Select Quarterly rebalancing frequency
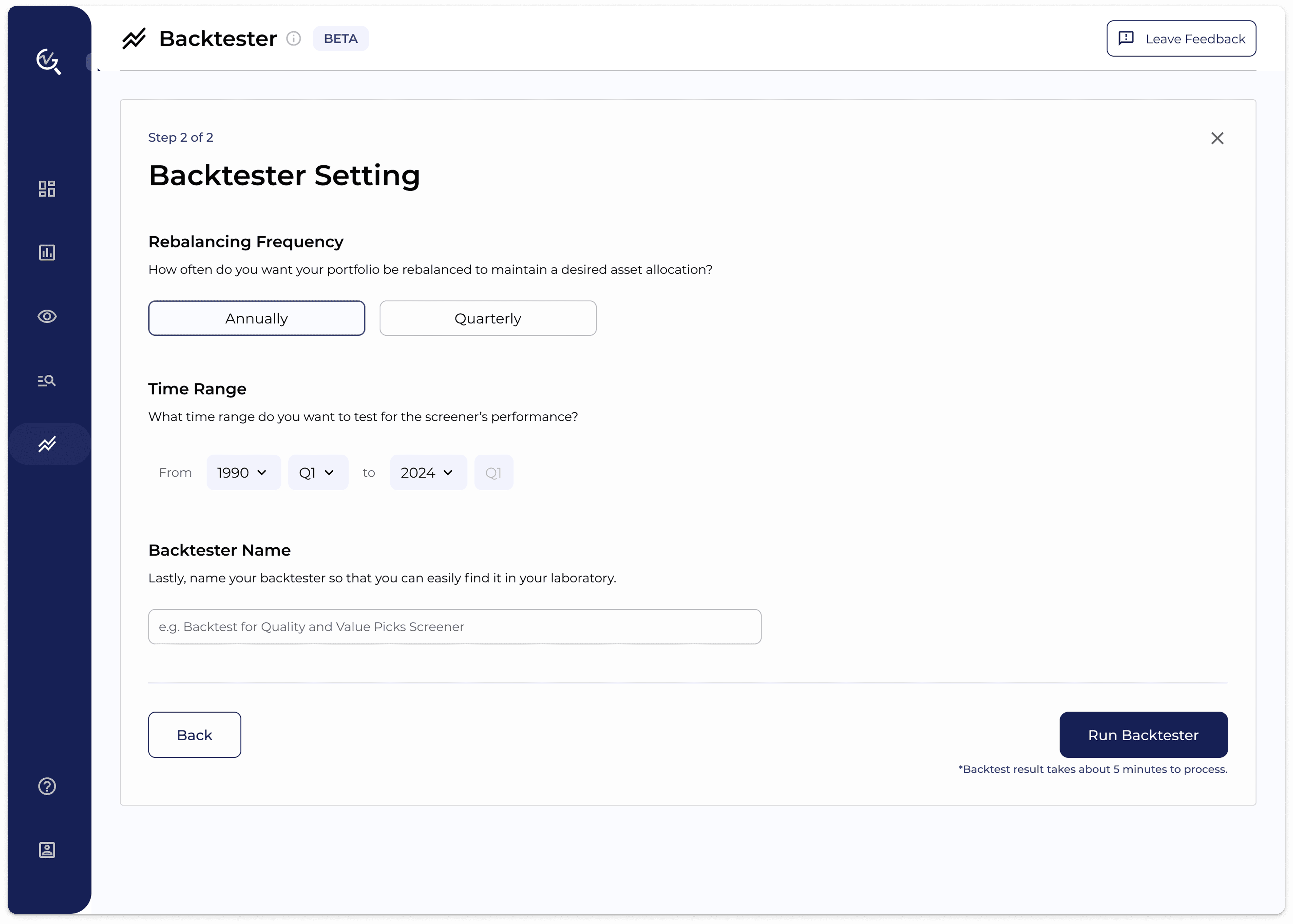The height and width of the screenshot is (924, 1293). (x=488, y=319)
